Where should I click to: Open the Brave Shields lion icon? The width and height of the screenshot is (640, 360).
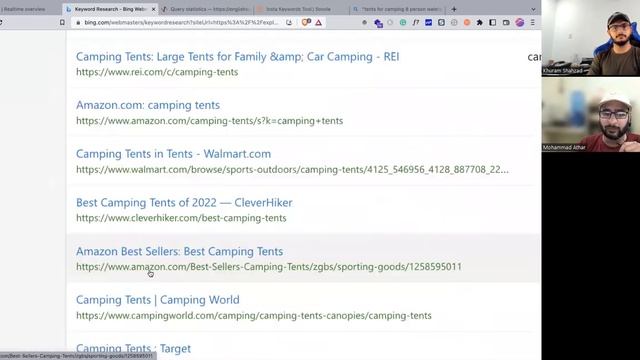point(306,22)
